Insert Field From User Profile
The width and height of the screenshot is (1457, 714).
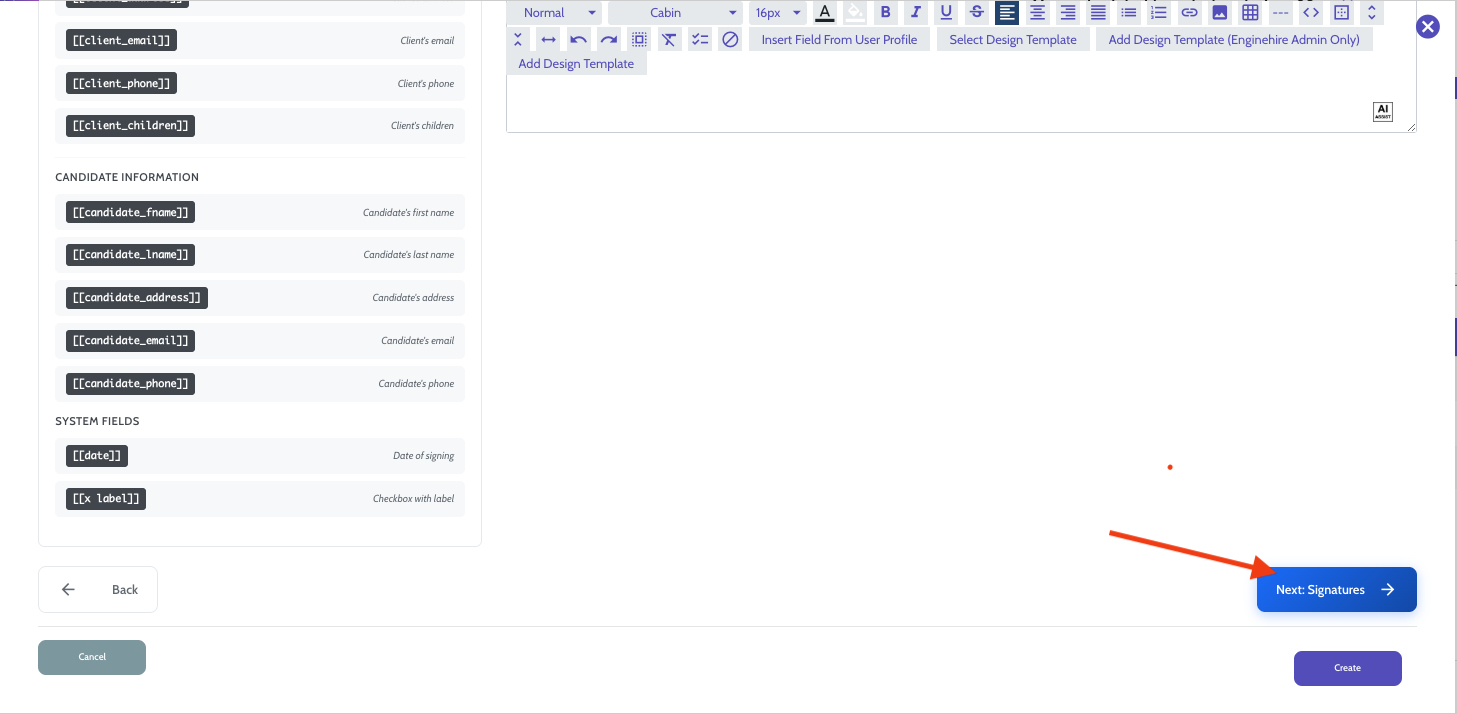point(839,39)
